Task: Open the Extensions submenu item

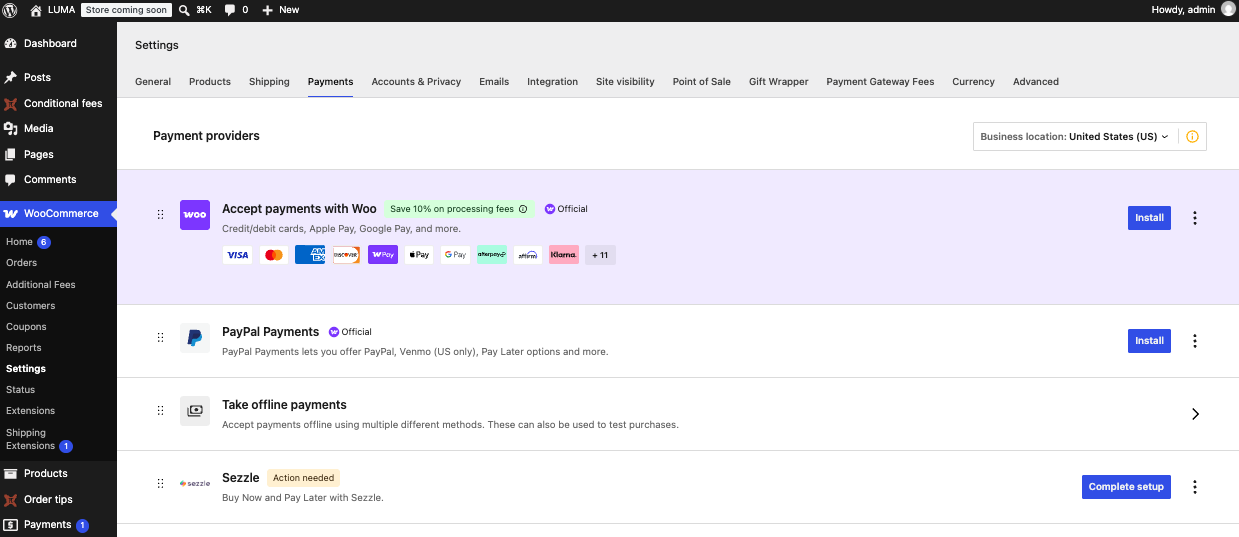Action: (x=30, y=411)
